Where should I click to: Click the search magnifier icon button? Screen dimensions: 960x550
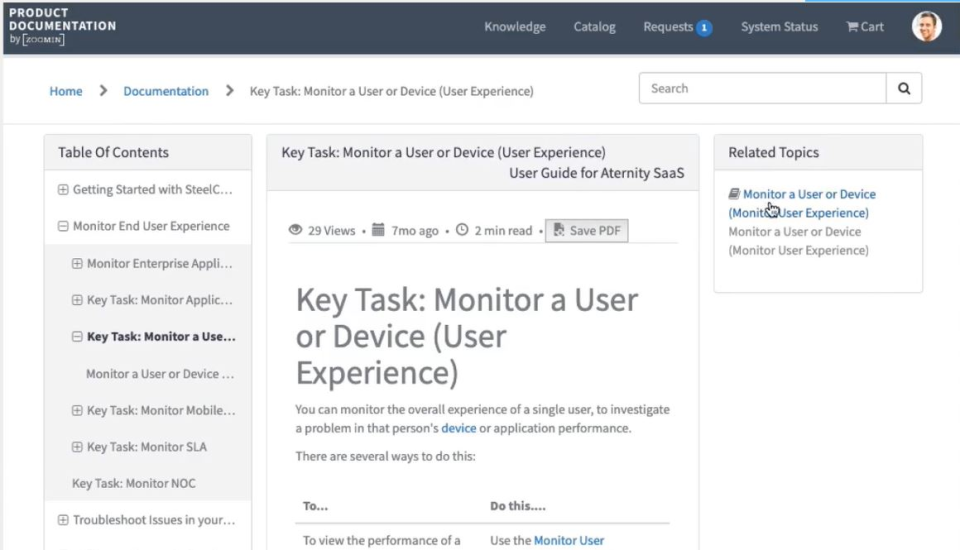pyautogui.click(x=904, y=88)
